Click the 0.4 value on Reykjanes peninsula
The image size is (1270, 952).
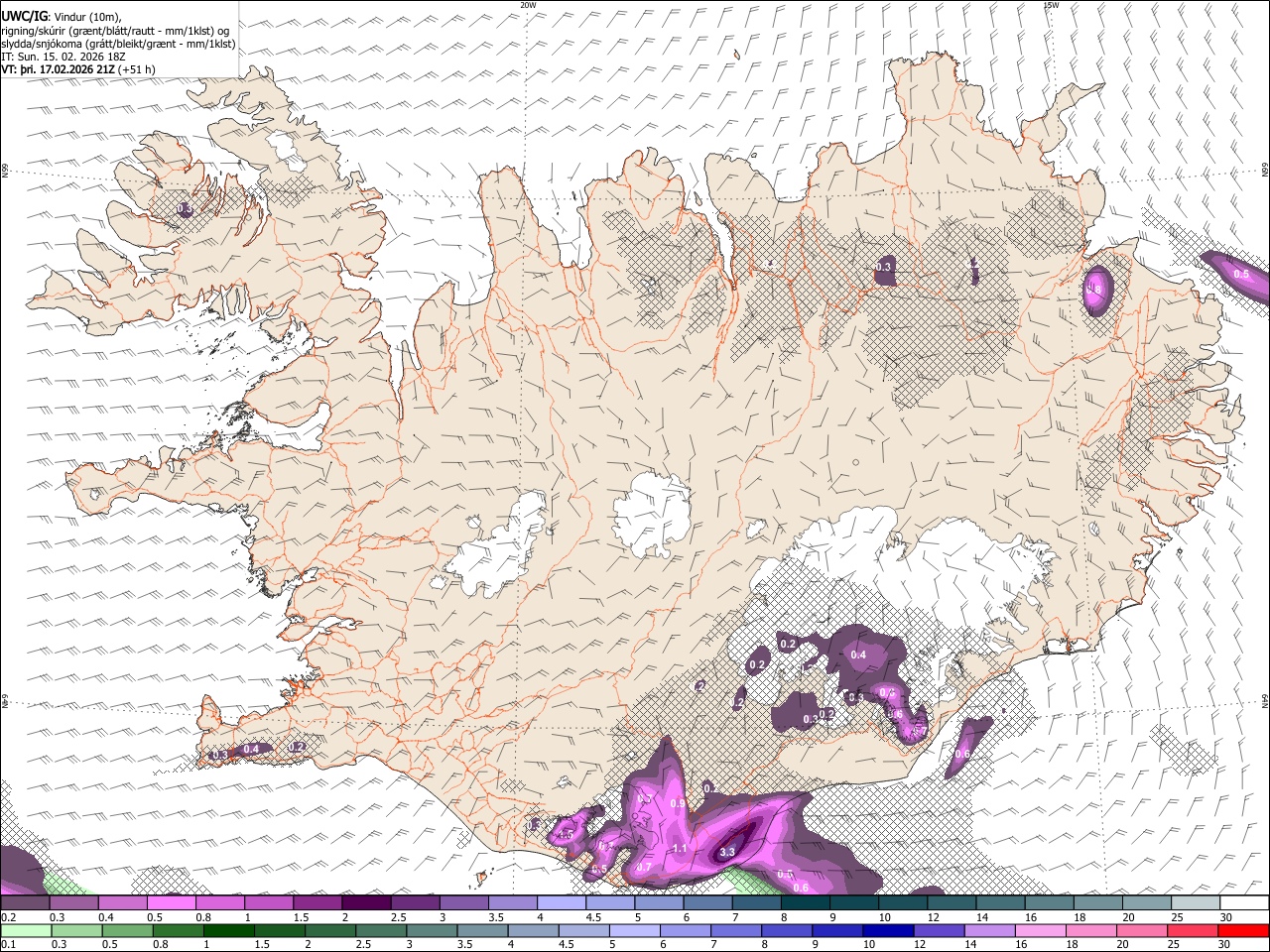tap(251, 750)
